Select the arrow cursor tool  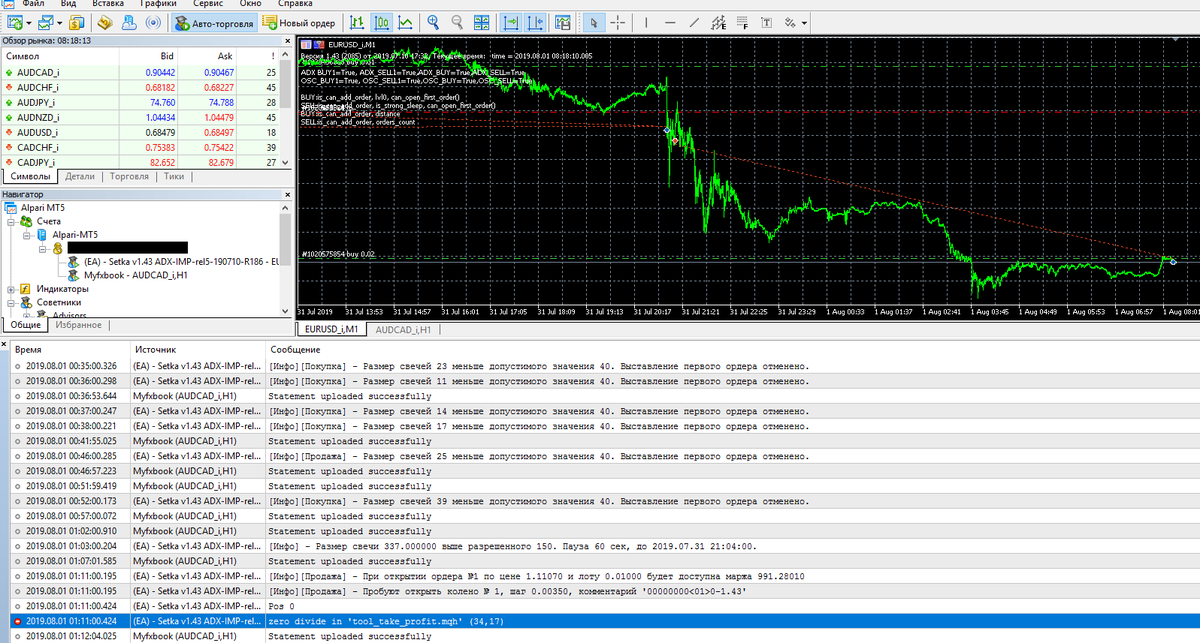594,22
